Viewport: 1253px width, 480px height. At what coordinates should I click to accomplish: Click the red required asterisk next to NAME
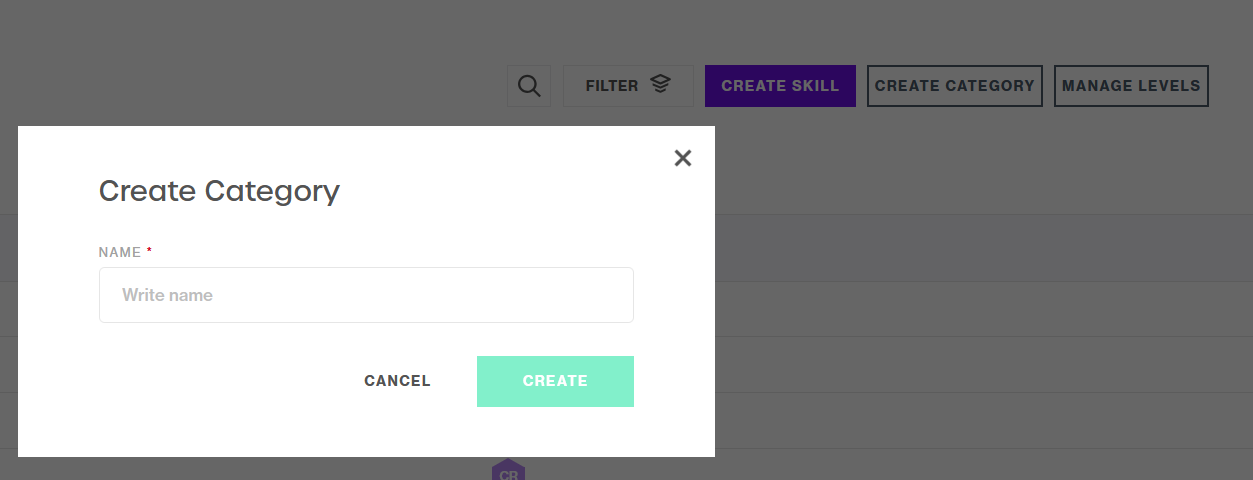(x=149, y=251)
